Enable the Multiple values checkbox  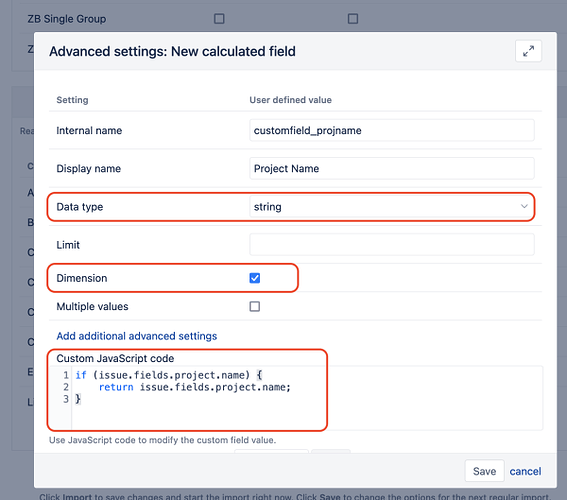pos(255,307)
